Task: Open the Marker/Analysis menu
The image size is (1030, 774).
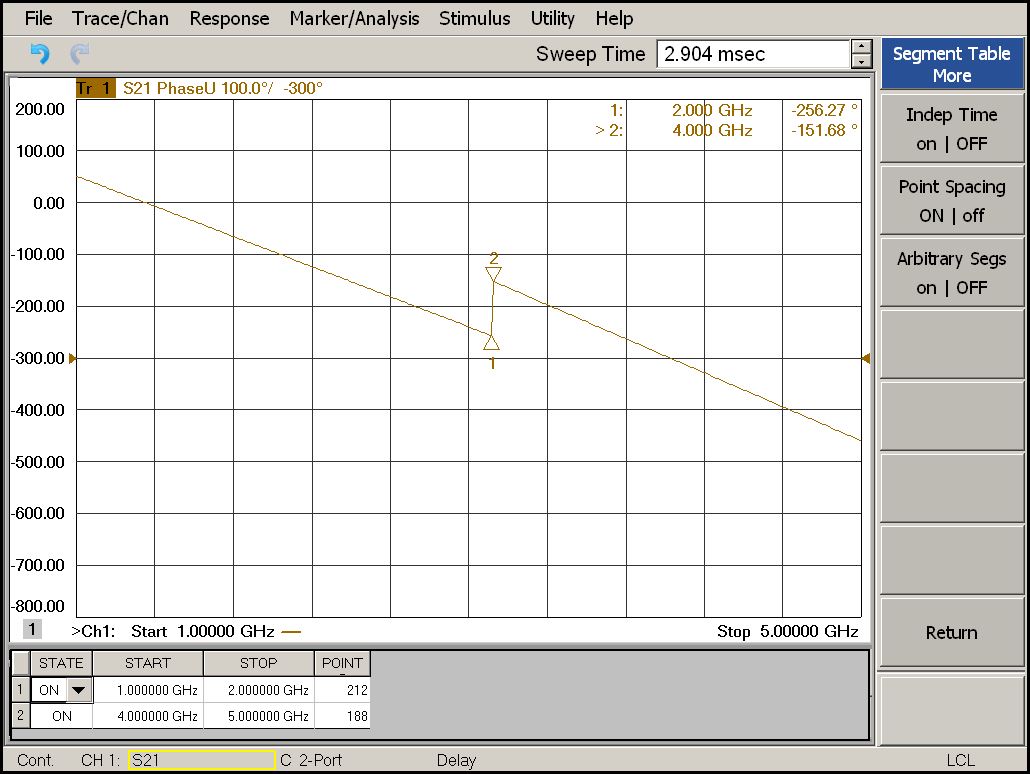Action: click(354, 18)
